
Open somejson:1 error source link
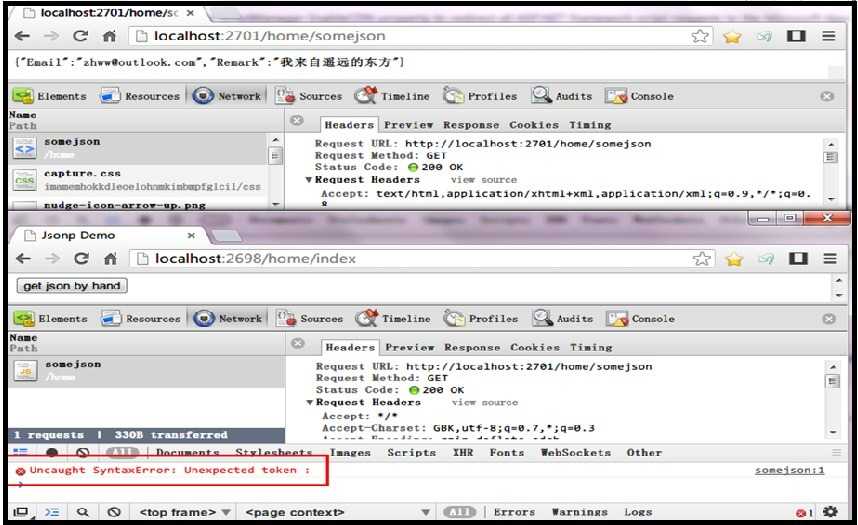790,470
